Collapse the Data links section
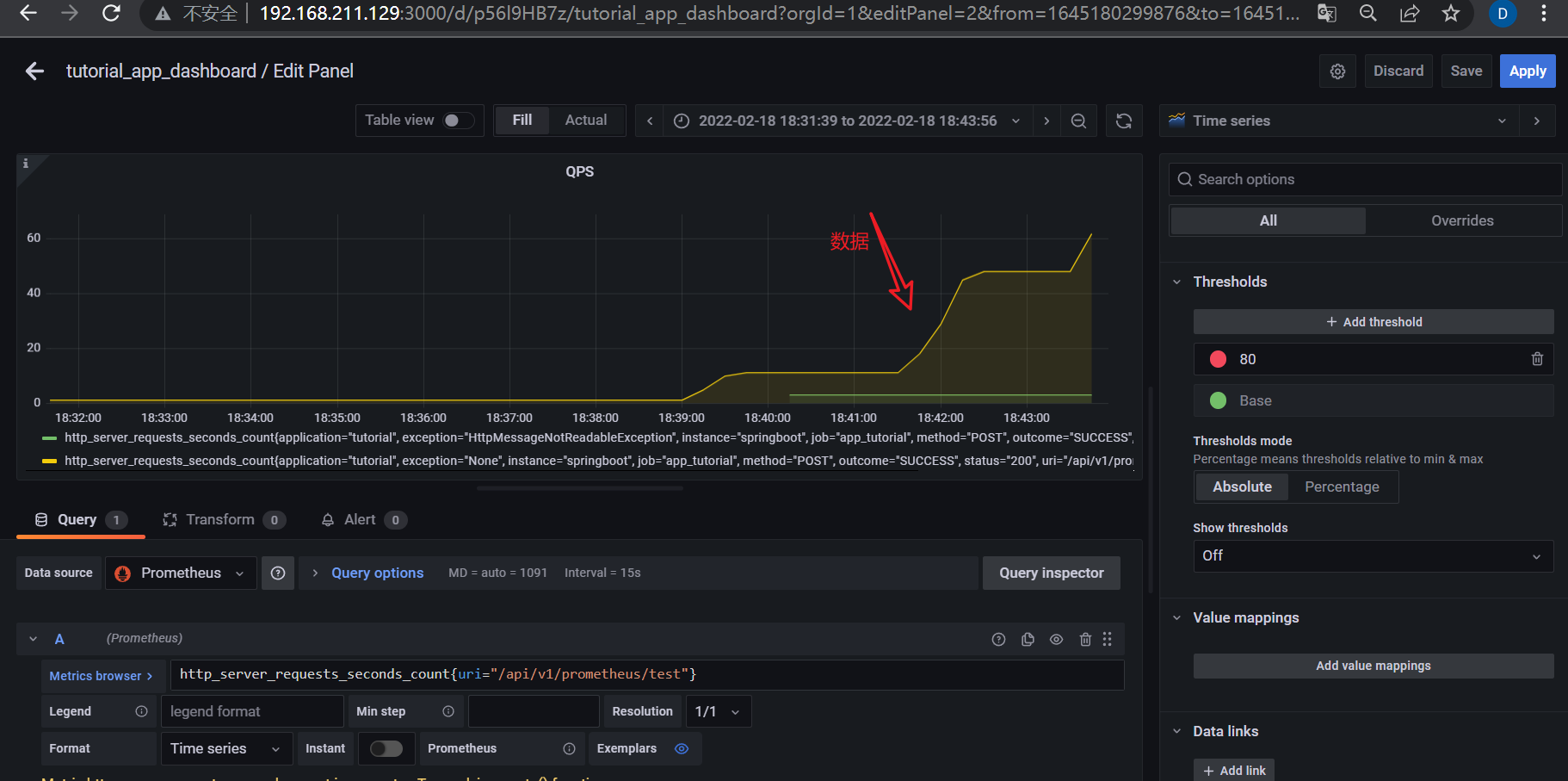 pyautogui.click(x=1176, y=731)
